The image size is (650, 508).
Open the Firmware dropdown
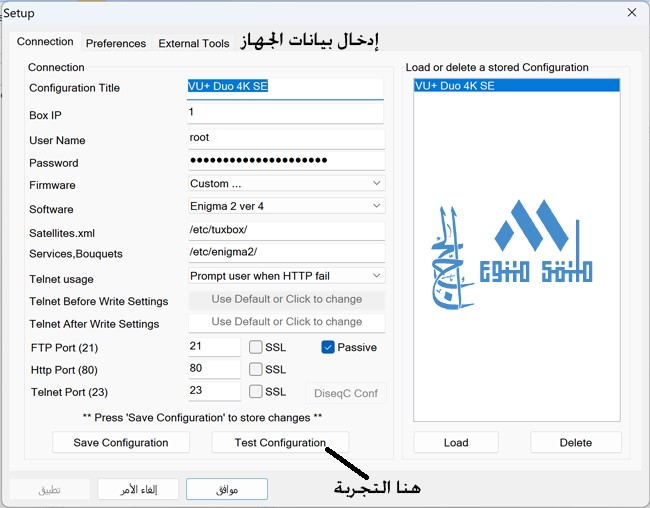(286, 183)
